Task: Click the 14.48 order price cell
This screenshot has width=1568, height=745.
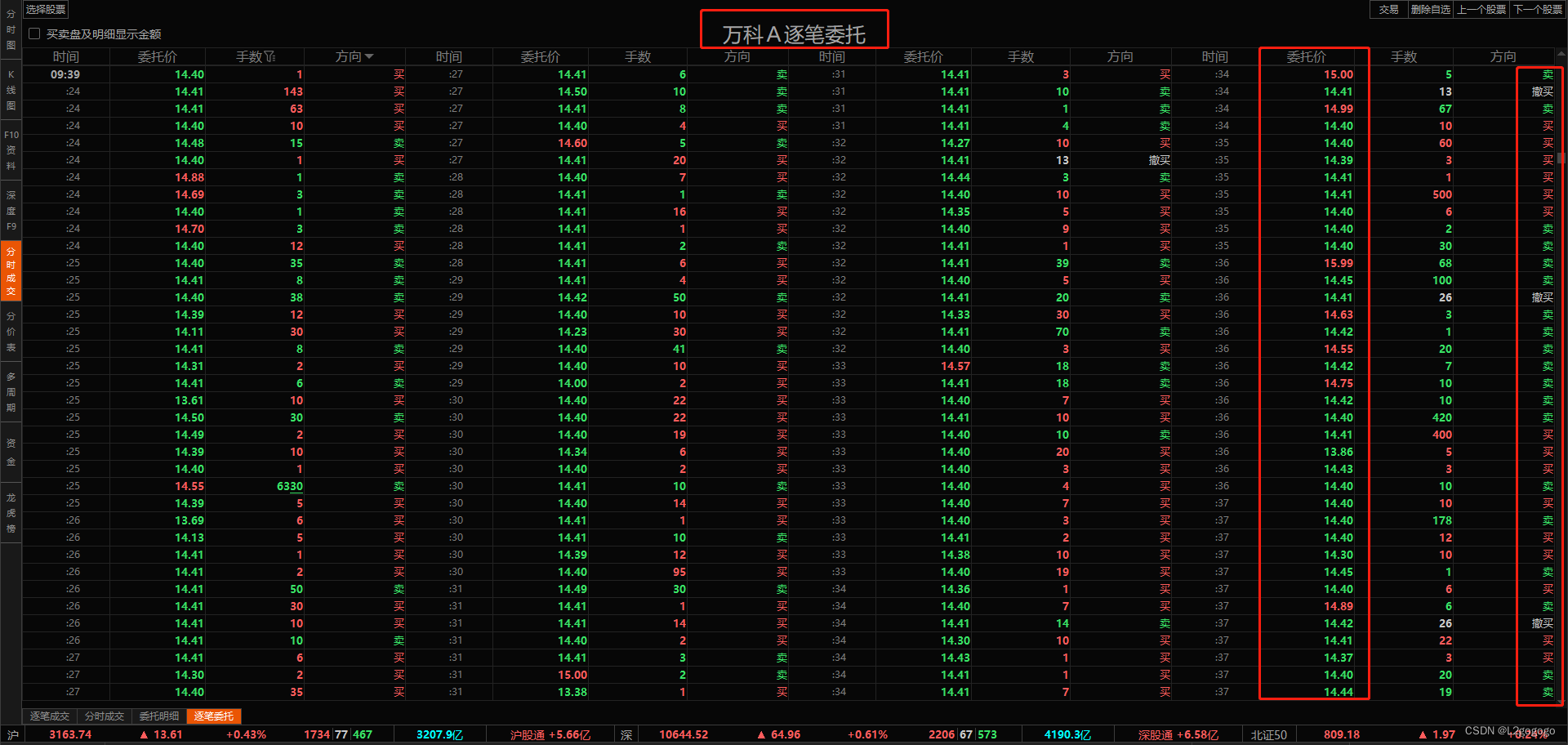Action: pyautogui.click(x=189, y=143)
